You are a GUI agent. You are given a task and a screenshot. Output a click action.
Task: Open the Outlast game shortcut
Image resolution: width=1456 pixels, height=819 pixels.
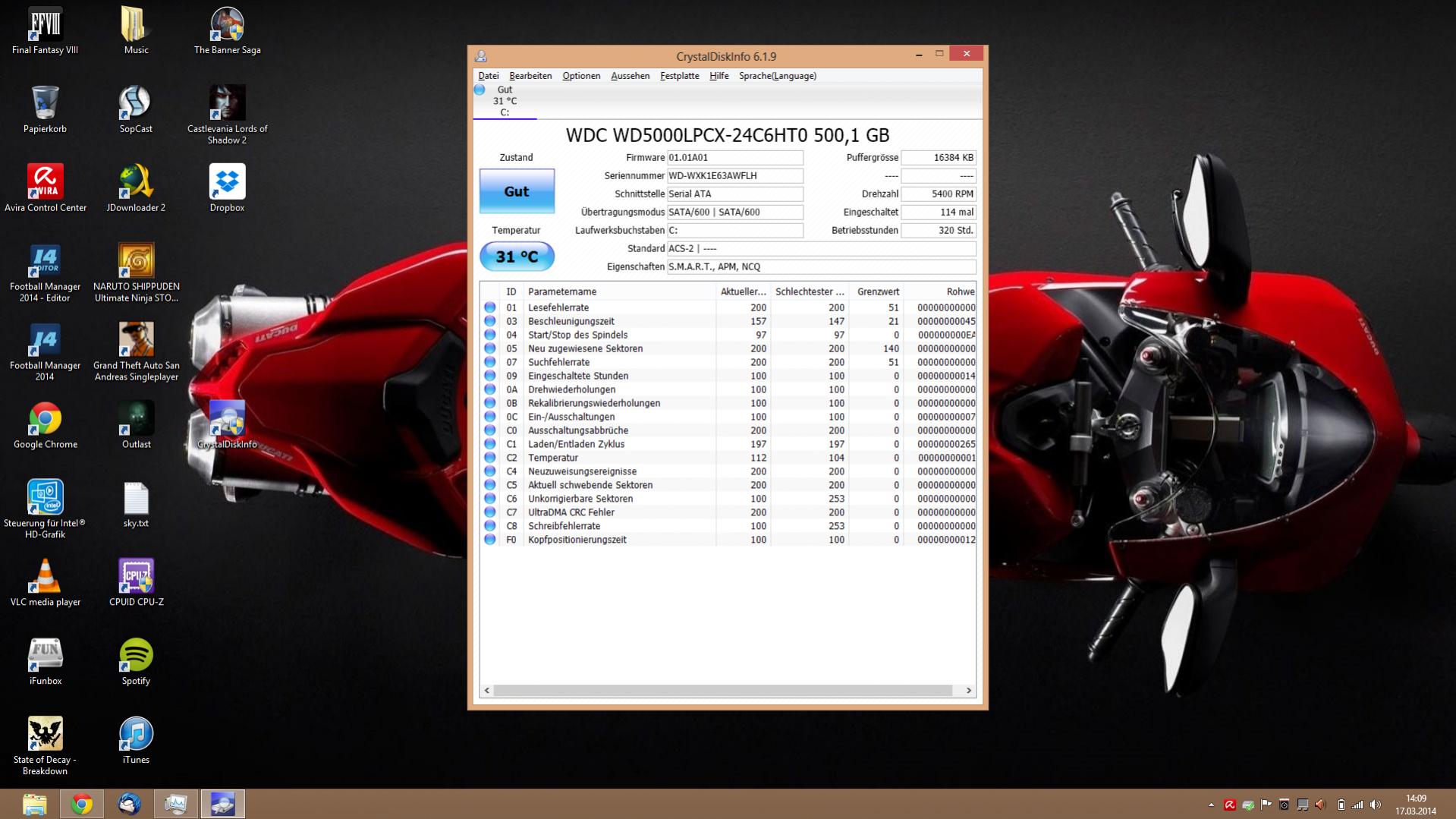pos(136,425)
